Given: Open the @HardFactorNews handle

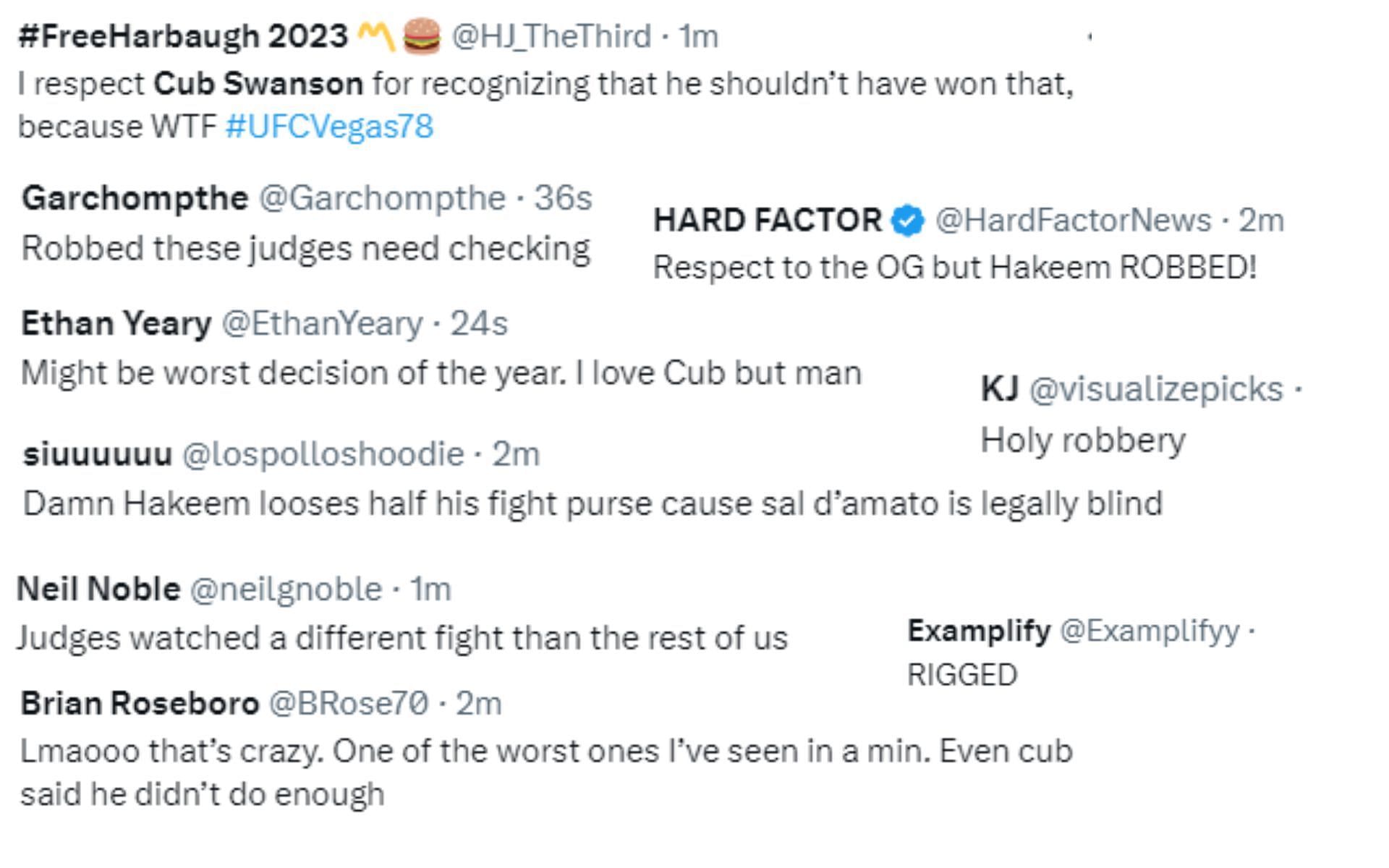Looking at the screenshot, I should point(1073,221).
